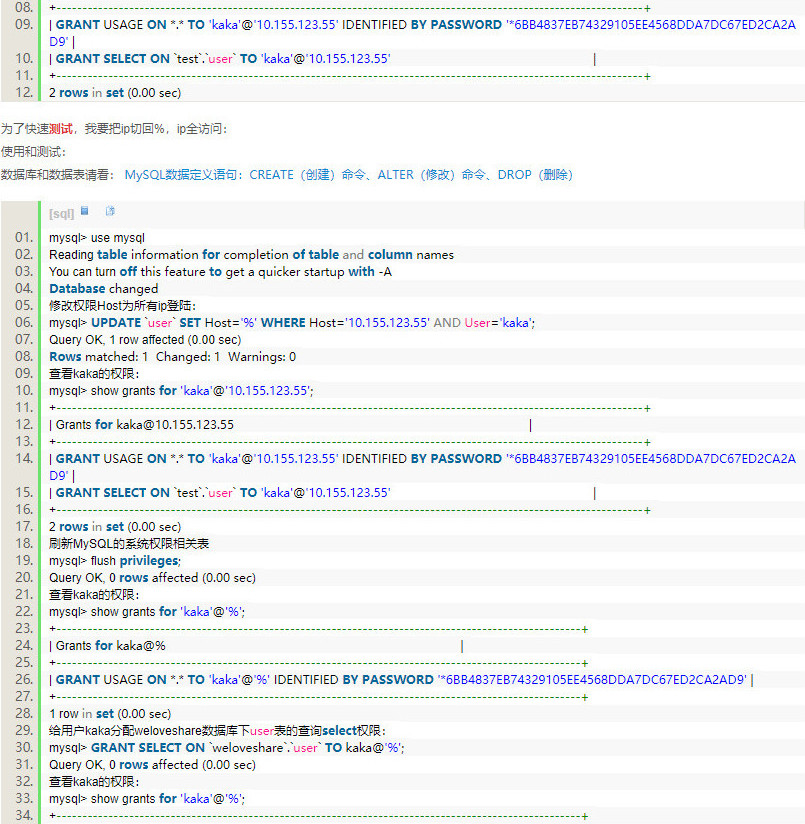The width and height of the screenshot is (805, 824).
Task: Open the MySQL数据定义语句 CREATE ALTER DROP link
Action: [348, 174]
